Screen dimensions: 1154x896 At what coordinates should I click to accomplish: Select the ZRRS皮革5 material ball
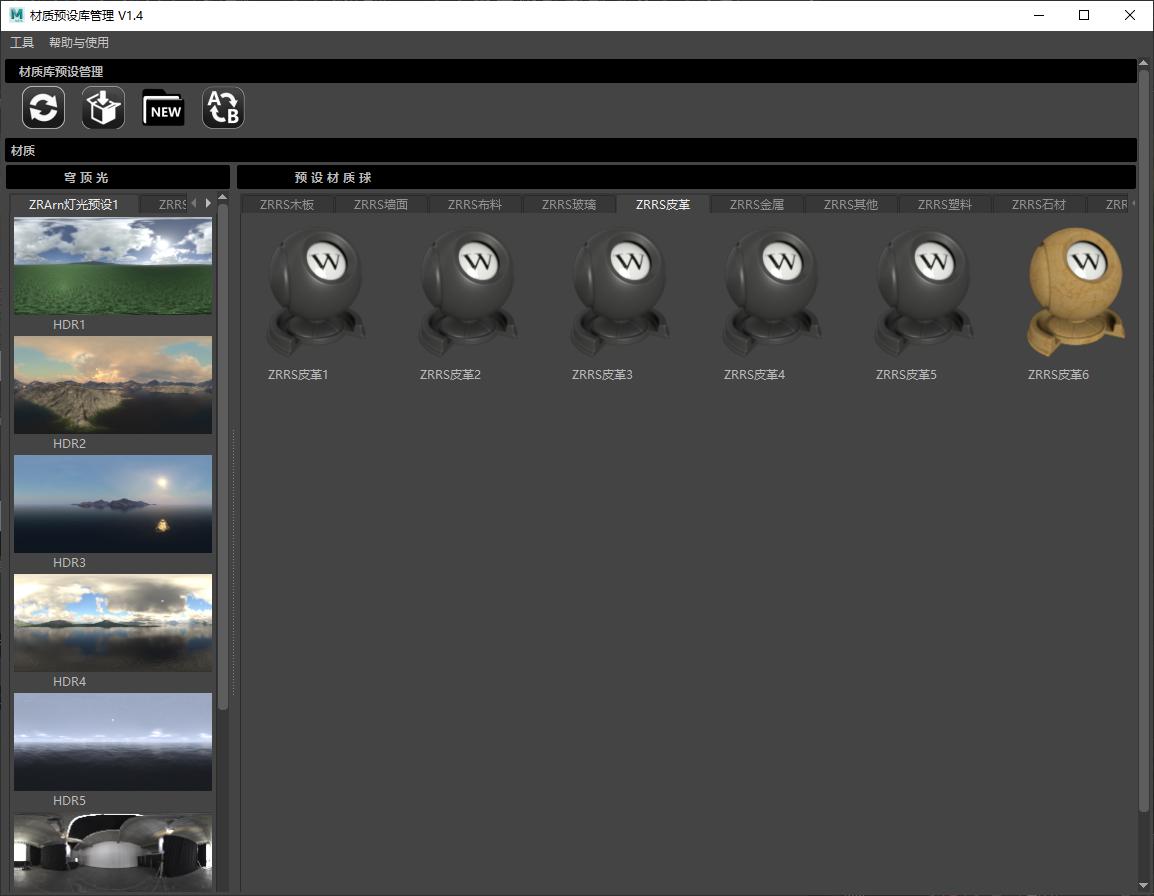pos(922,292)
